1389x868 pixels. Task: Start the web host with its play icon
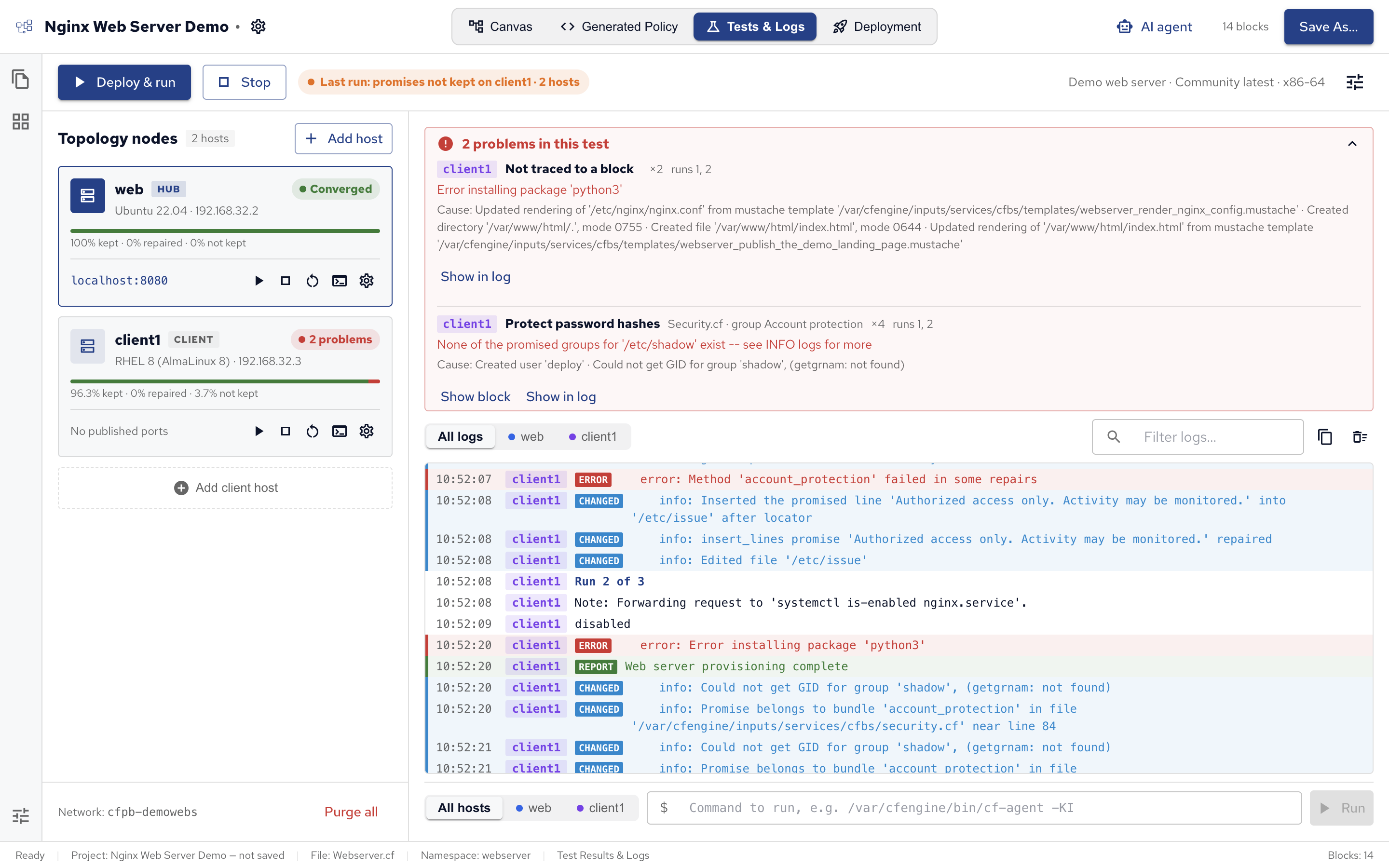[x=259, y=281]
